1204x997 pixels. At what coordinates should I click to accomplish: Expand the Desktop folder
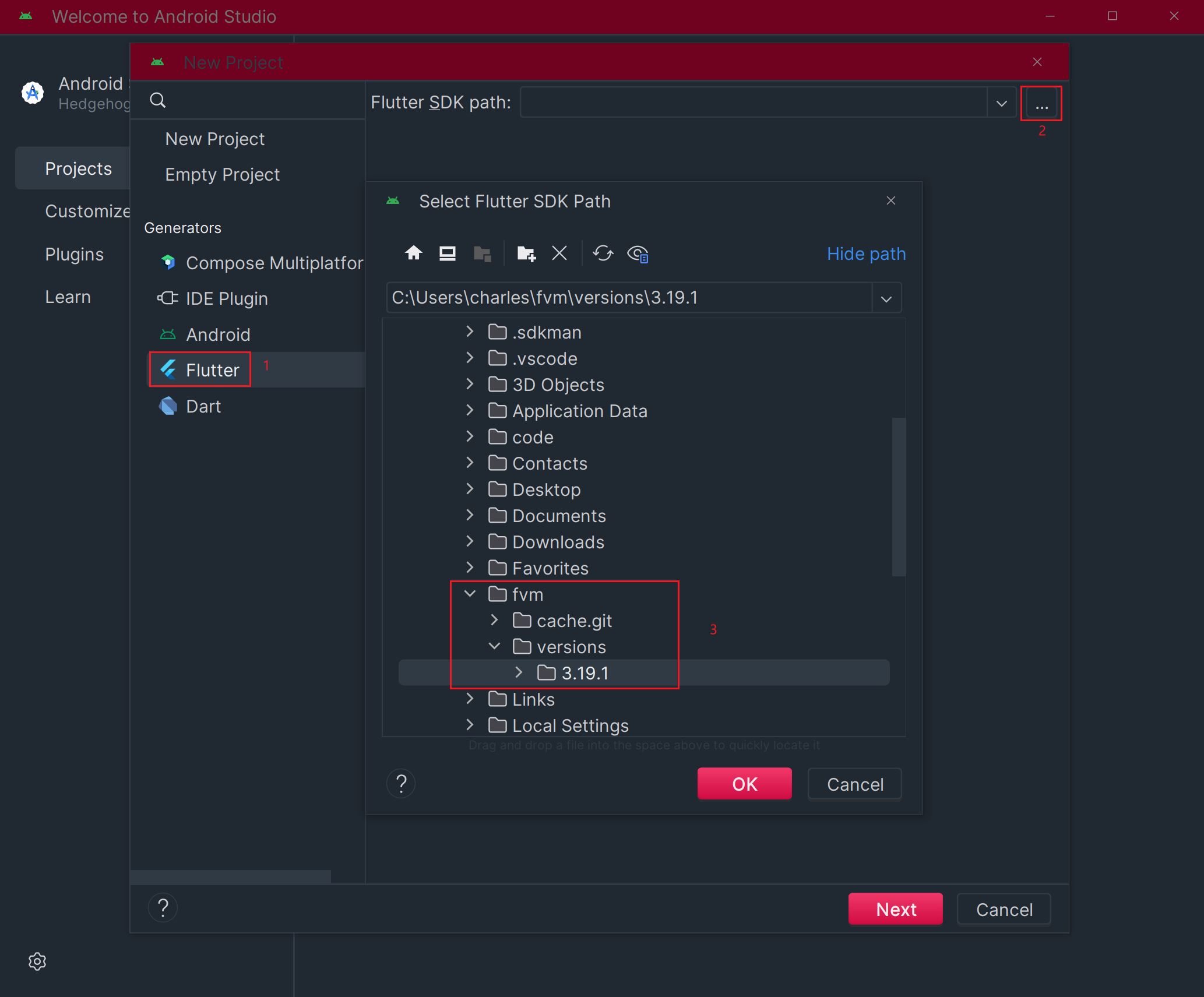click(x=470, y=489)
